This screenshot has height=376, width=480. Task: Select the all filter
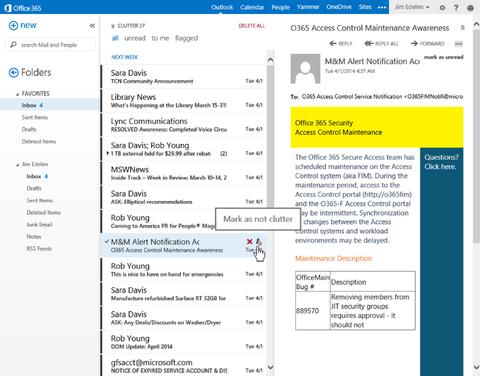(115, 38)
